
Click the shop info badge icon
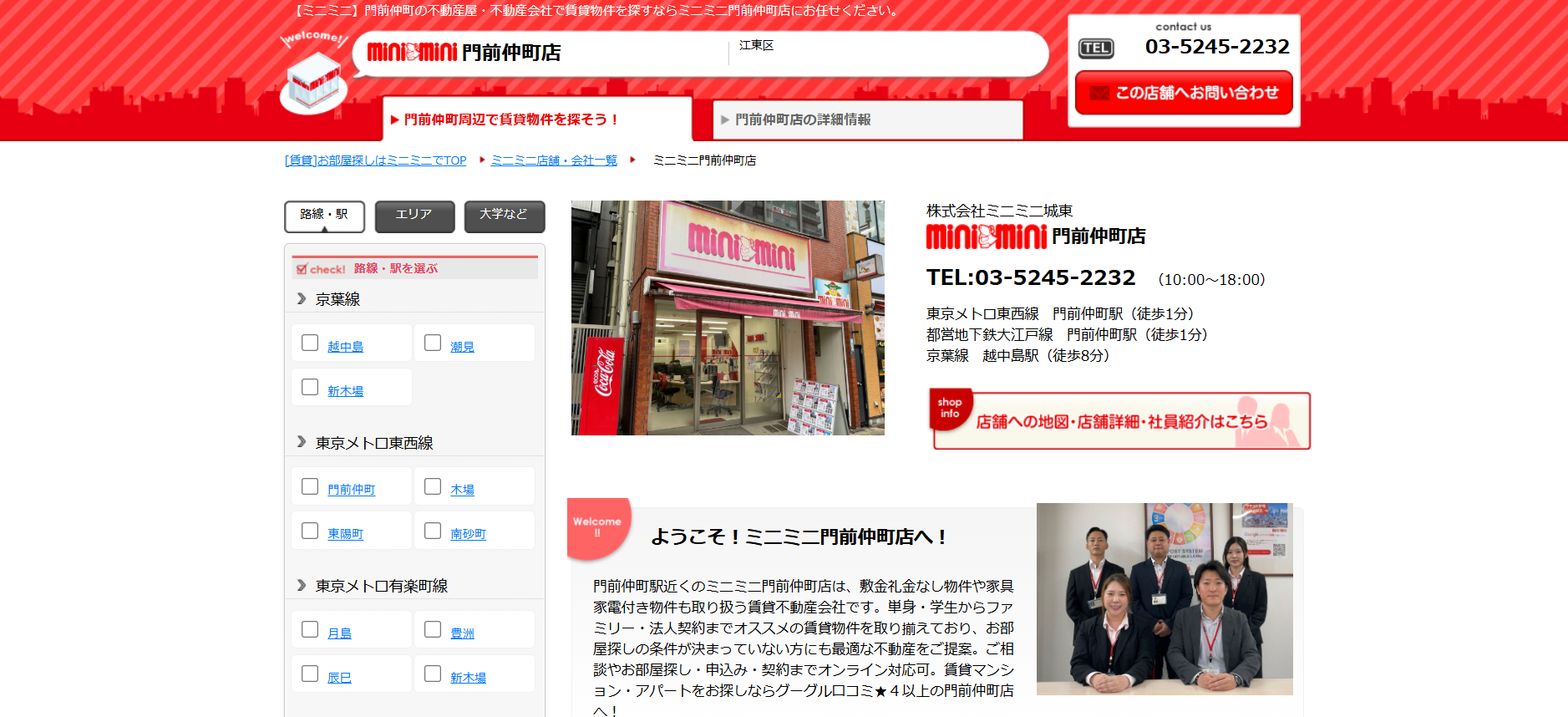[x=951, y=409]
